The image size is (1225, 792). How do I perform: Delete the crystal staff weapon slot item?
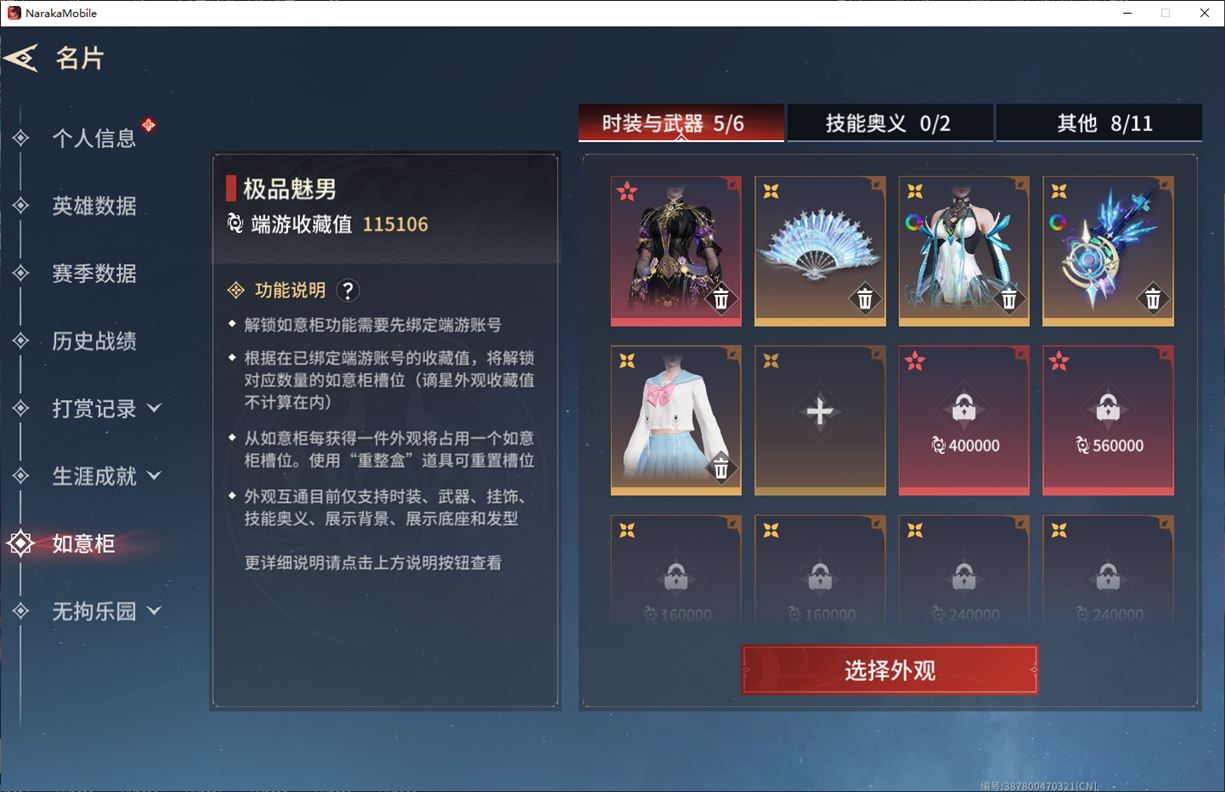pyautogui.click(x=1153, y=298)
